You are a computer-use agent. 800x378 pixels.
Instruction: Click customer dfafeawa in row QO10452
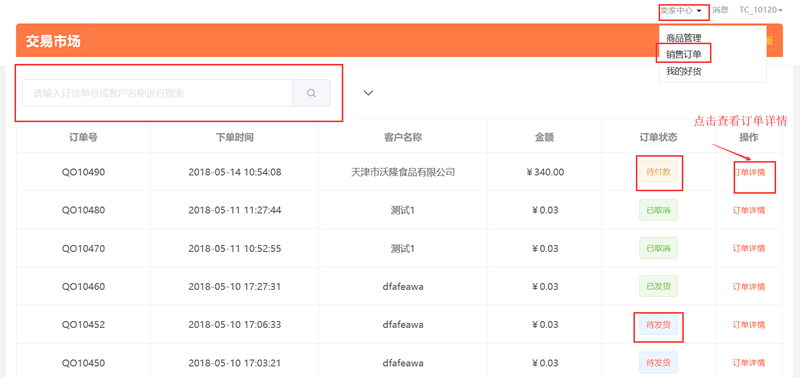(403, 325)
